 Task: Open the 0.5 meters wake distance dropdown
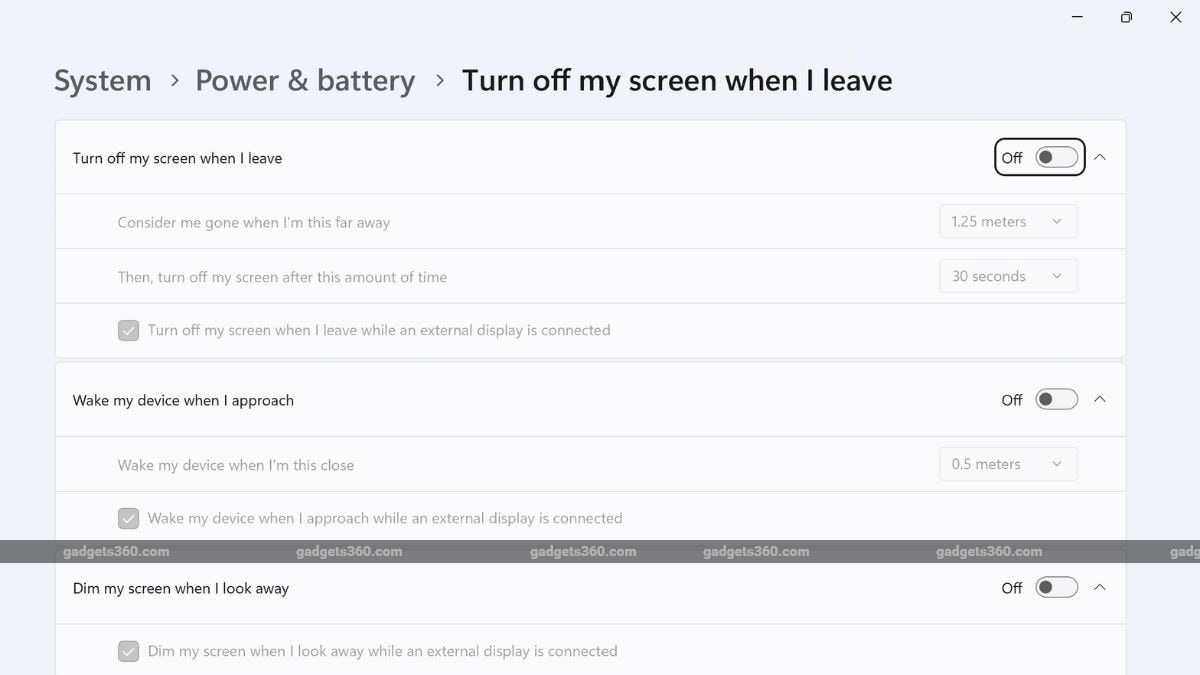click(1007, 464)
